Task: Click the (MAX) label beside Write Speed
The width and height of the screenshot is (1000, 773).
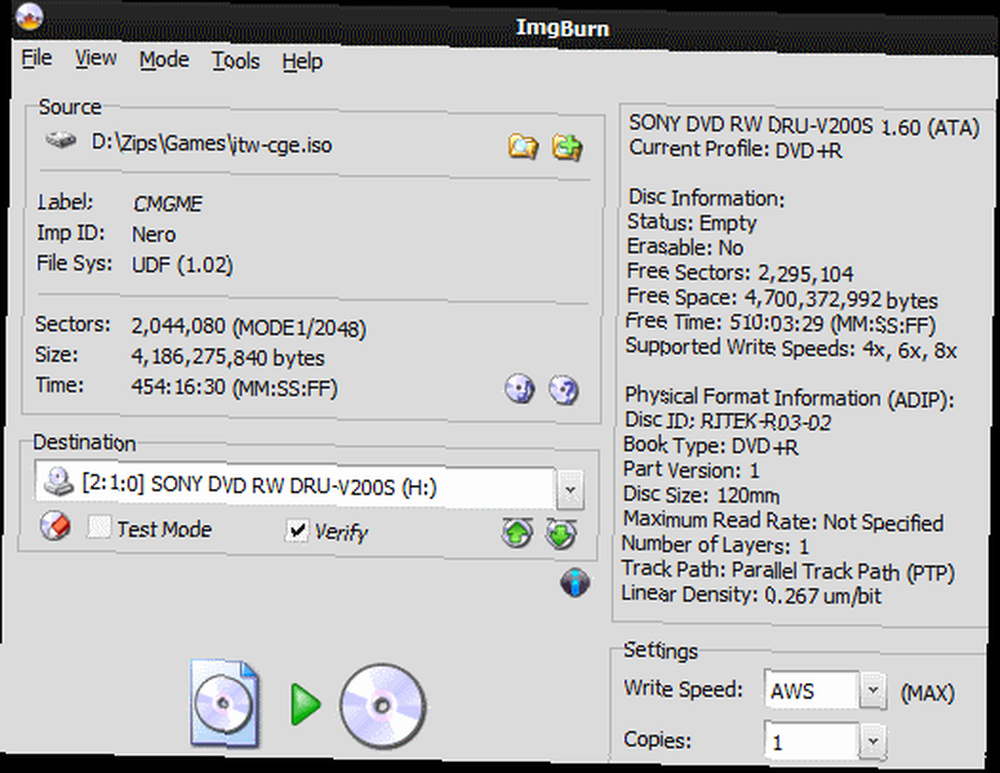Action: [x=927, y=693]
